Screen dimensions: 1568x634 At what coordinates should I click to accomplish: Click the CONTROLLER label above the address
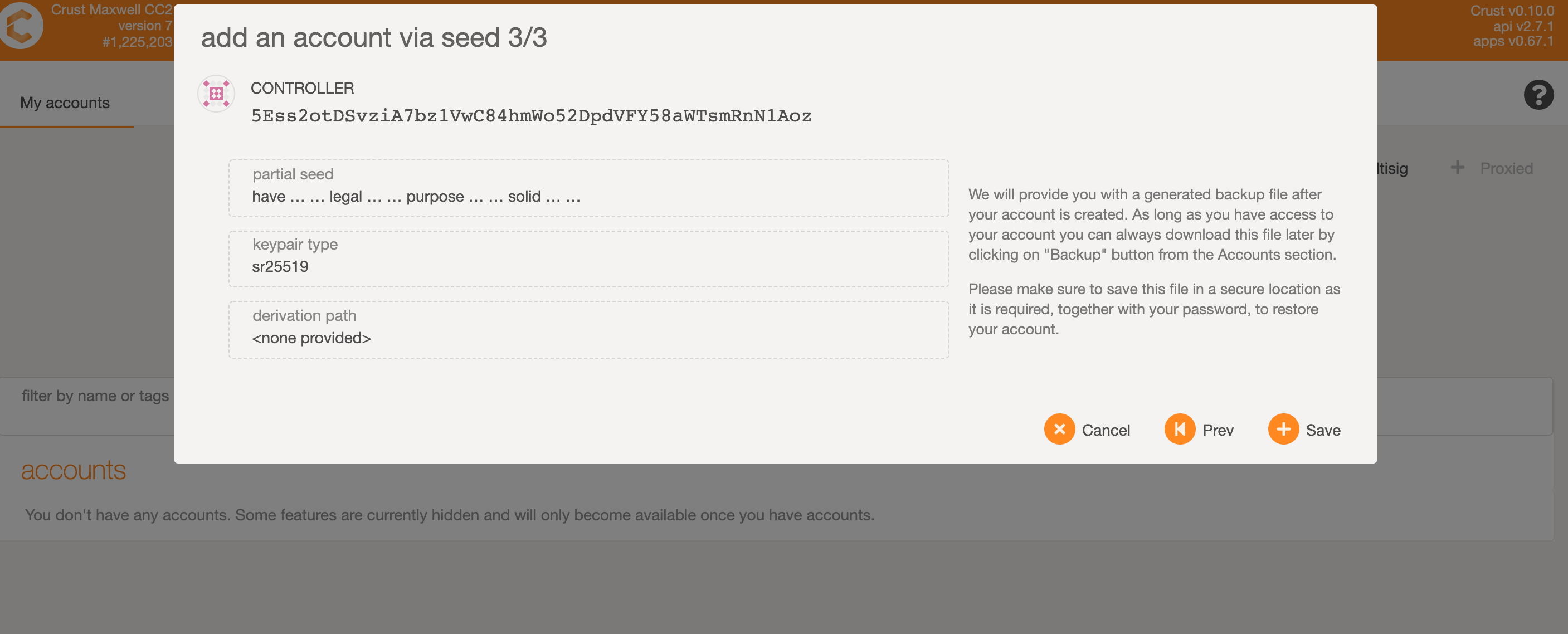[x=302, y=88]
